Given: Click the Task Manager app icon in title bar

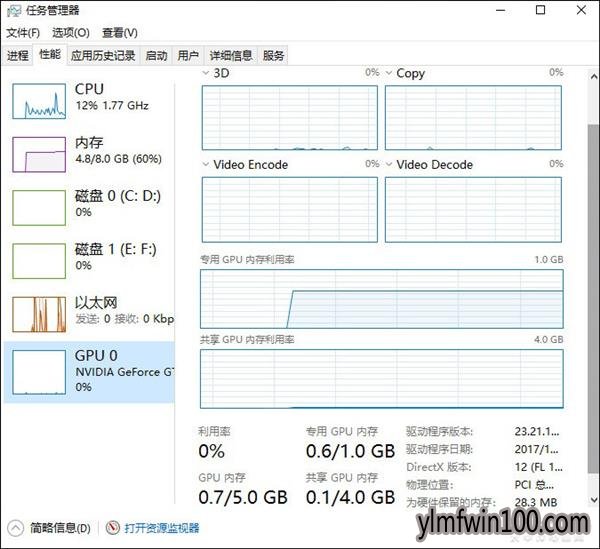Looking at the screenshot, I should pos(14,10).
